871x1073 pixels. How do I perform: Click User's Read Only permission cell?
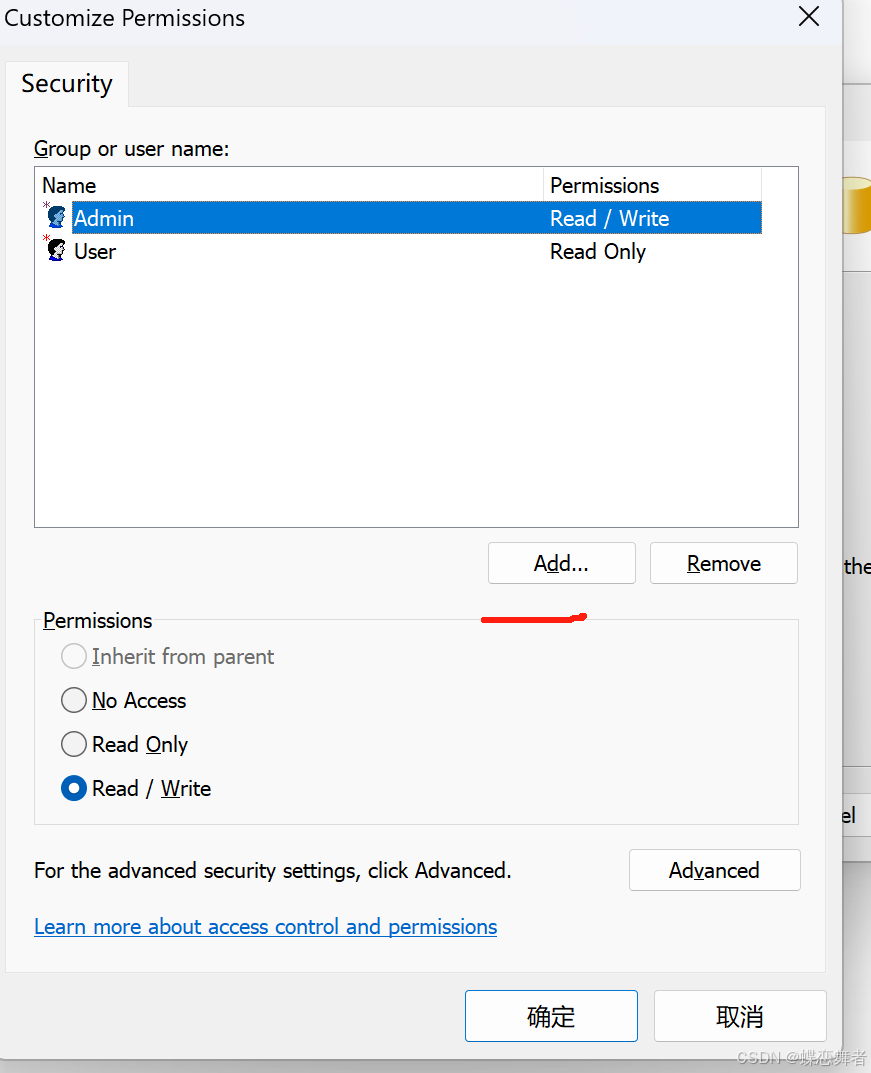[598, 252]
